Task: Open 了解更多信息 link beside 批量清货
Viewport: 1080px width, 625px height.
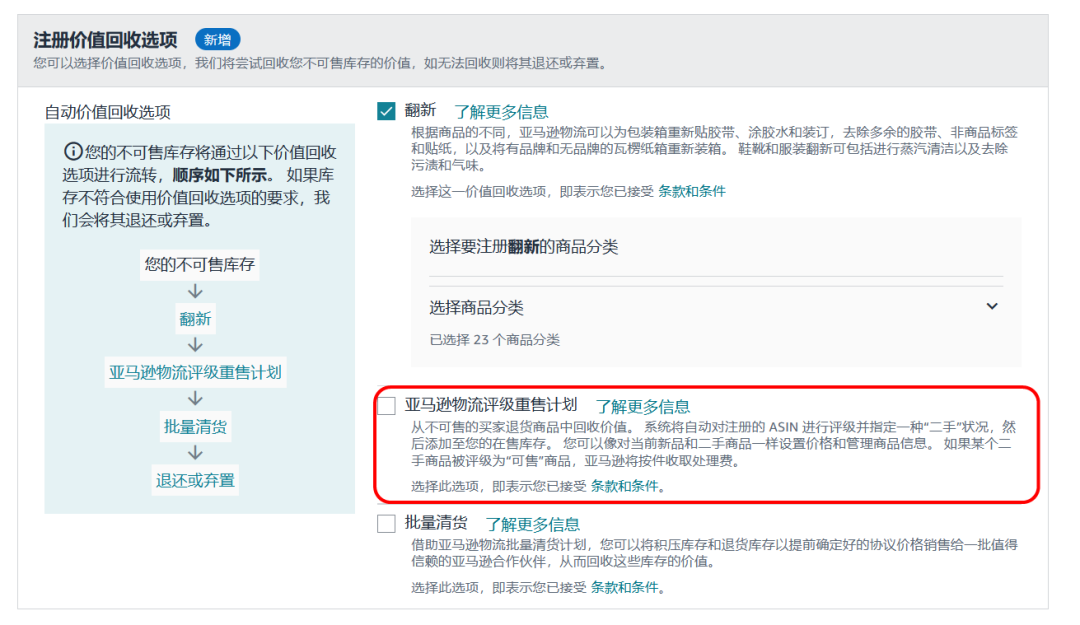Action: 533,524
